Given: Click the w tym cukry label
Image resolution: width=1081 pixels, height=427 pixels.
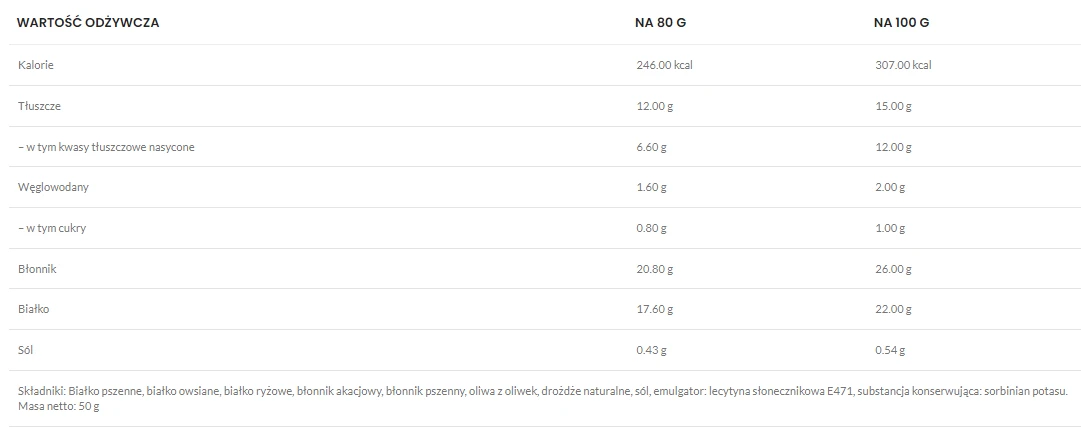Looking at the screenshot, I should point(52,228).
